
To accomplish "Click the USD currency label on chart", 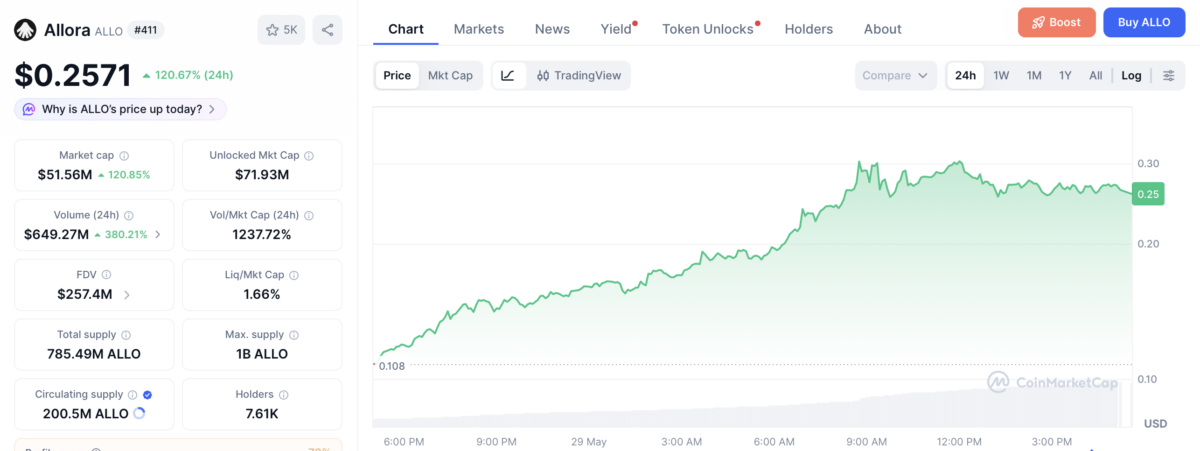I will [1155, 423].
